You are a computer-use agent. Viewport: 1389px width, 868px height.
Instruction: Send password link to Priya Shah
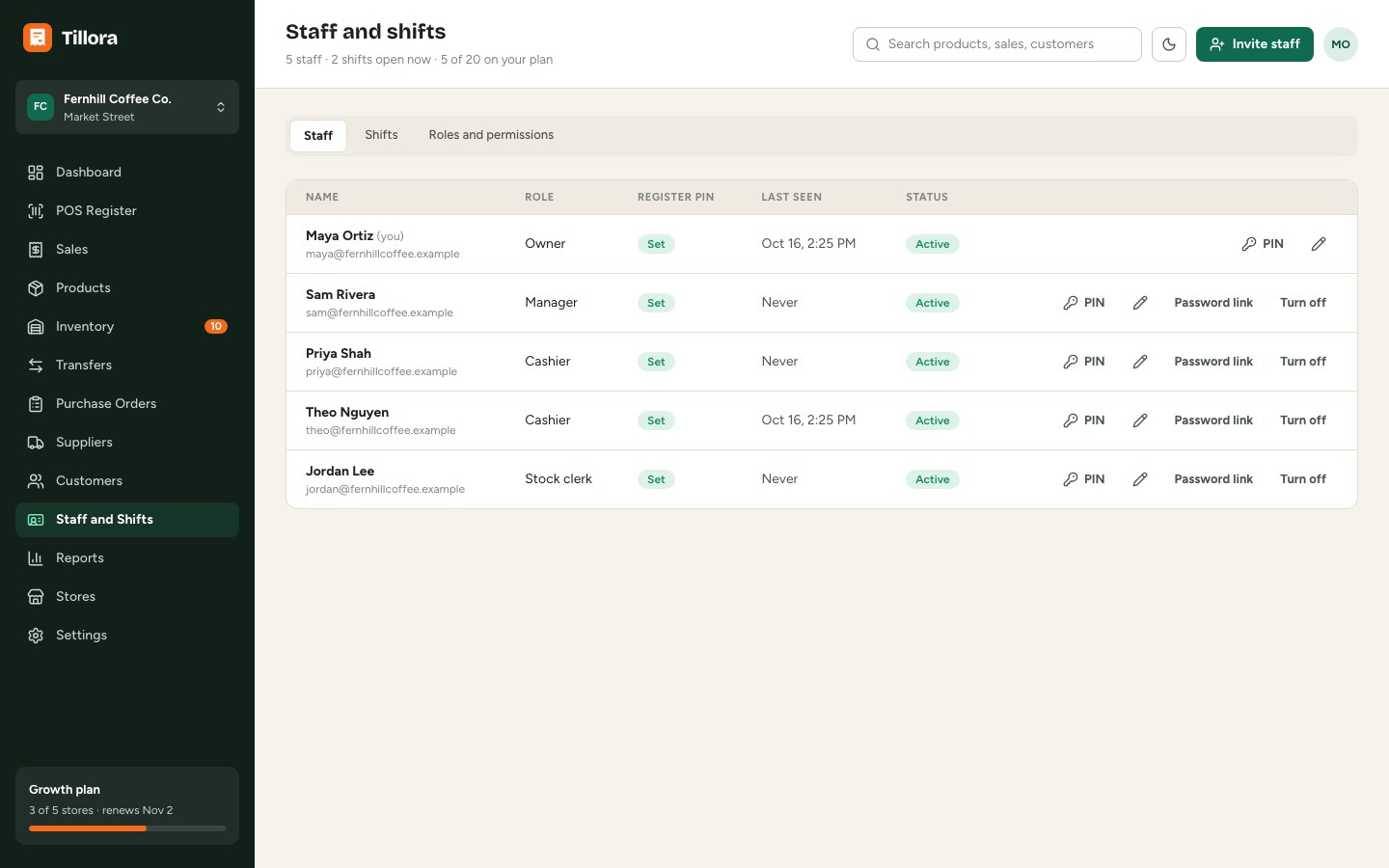1213,362
